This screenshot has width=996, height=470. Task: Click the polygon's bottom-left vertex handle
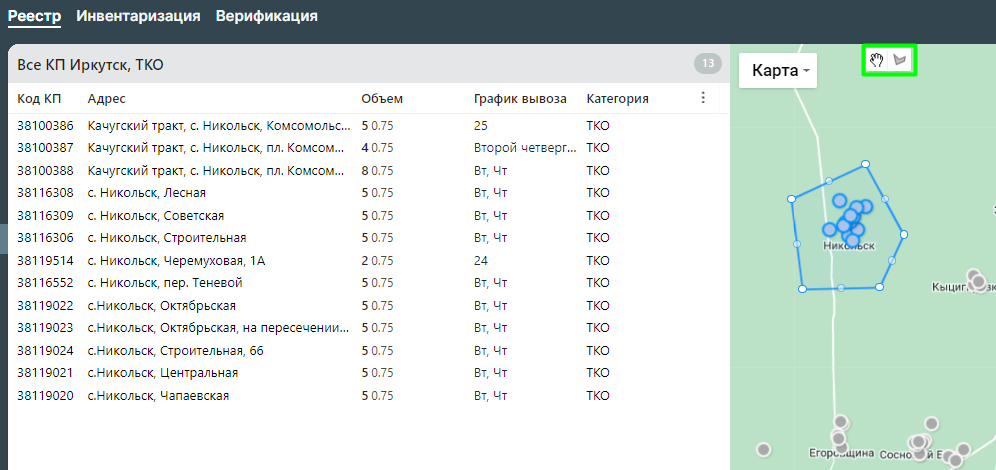tap(803, 289)
